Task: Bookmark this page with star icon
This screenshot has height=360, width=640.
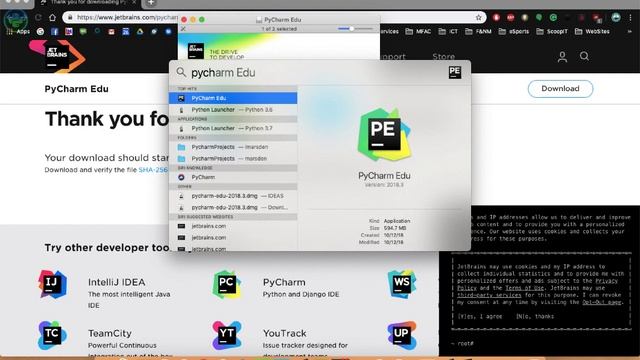Action: pos(478,17)
